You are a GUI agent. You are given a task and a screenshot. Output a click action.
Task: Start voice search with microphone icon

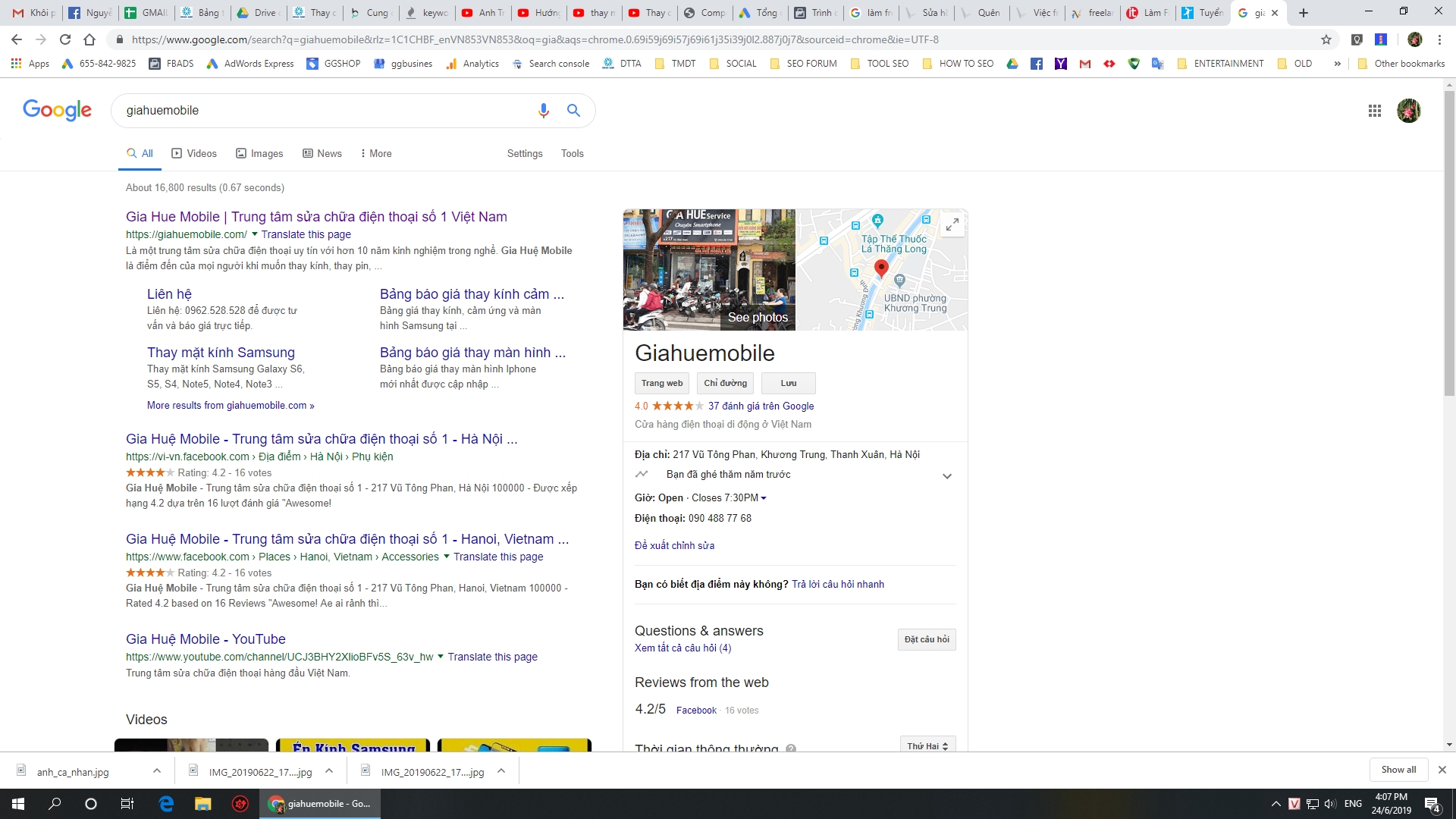point(544,111)
